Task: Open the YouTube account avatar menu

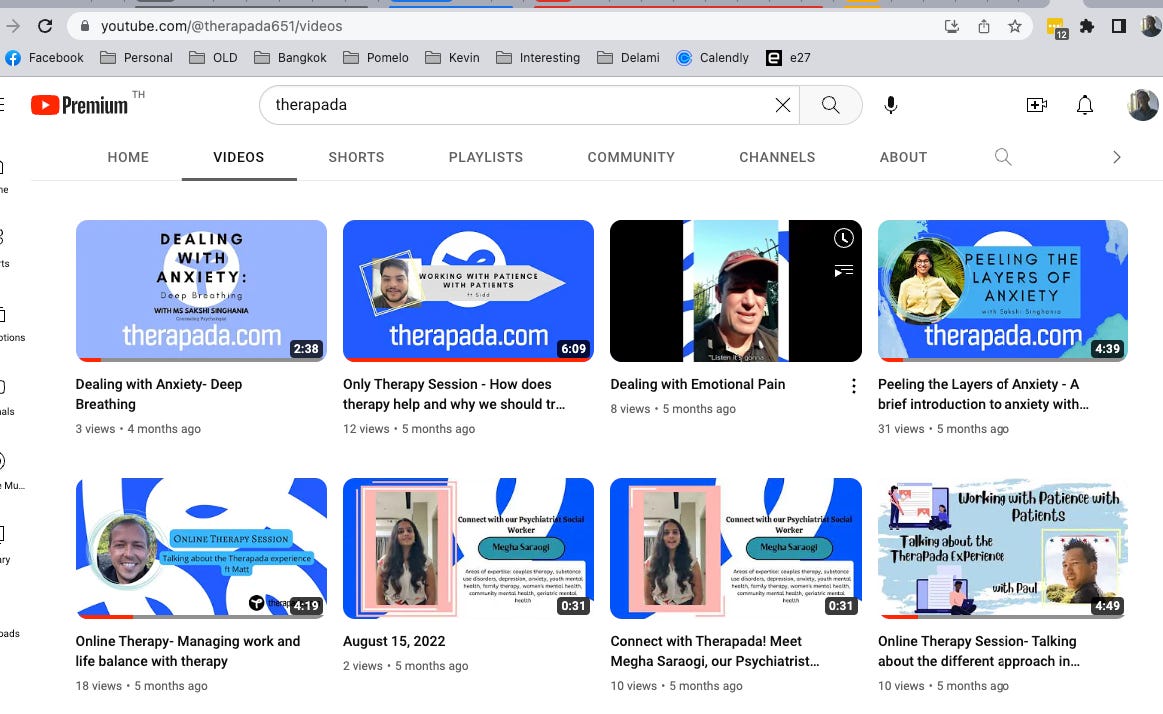Action: click(x=1143, y=105)
